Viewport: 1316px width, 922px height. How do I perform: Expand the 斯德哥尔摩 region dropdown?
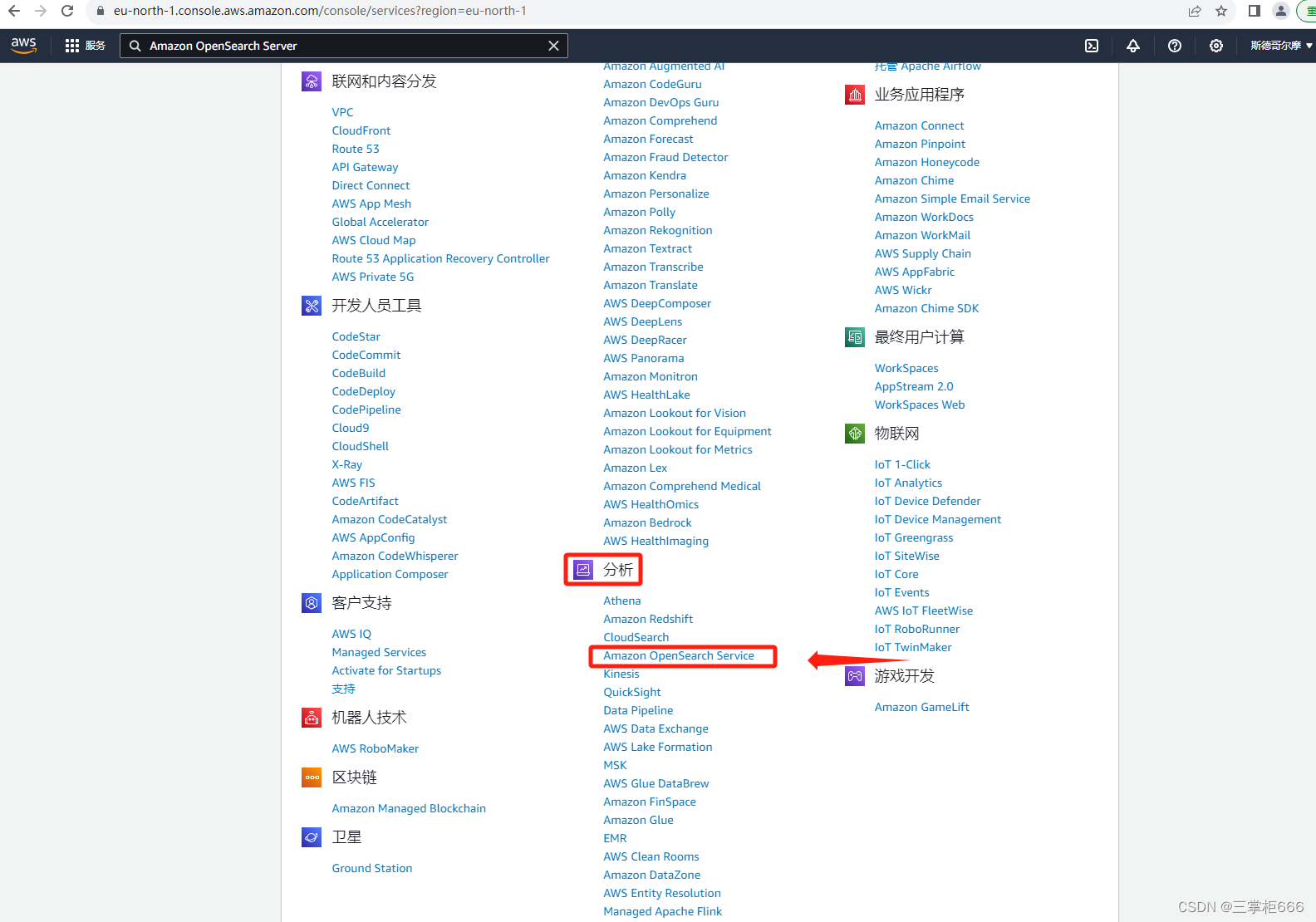pyautogui.click(x=1281, y=46)
